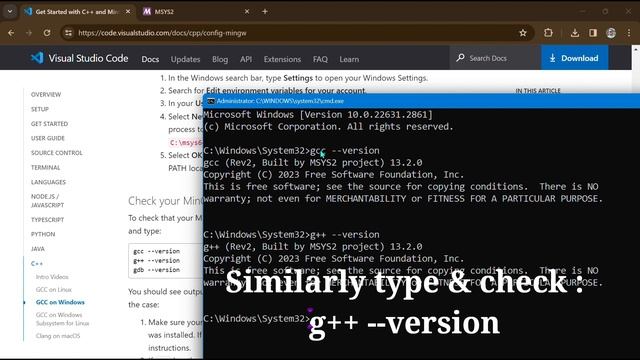The height and width of the screenshot is (360, 640).
Task: Click the search magnifier icon in Search Docs
Action: (460, 58)
